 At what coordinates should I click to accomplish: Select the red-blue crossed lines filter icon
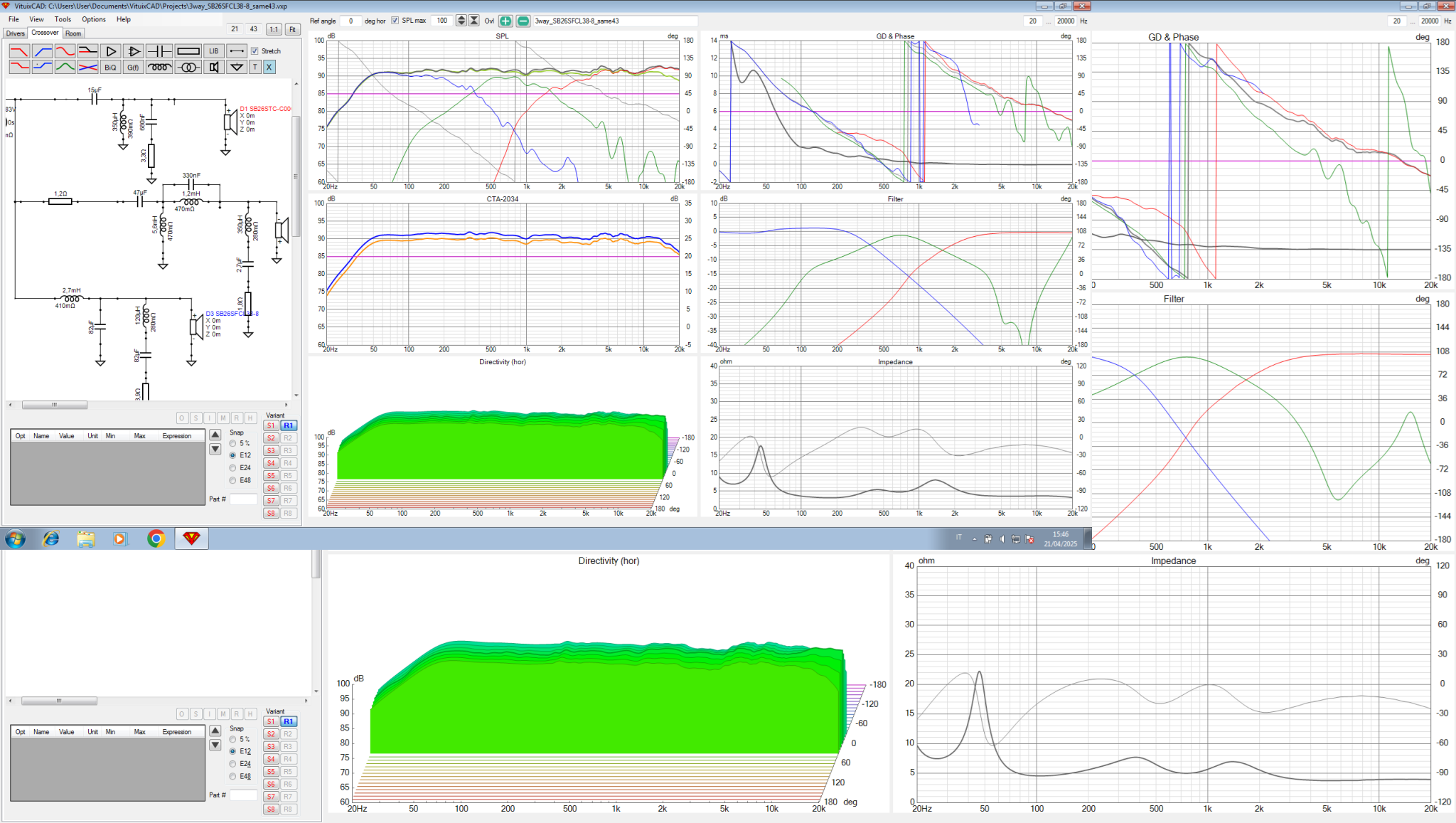point(88,67)
